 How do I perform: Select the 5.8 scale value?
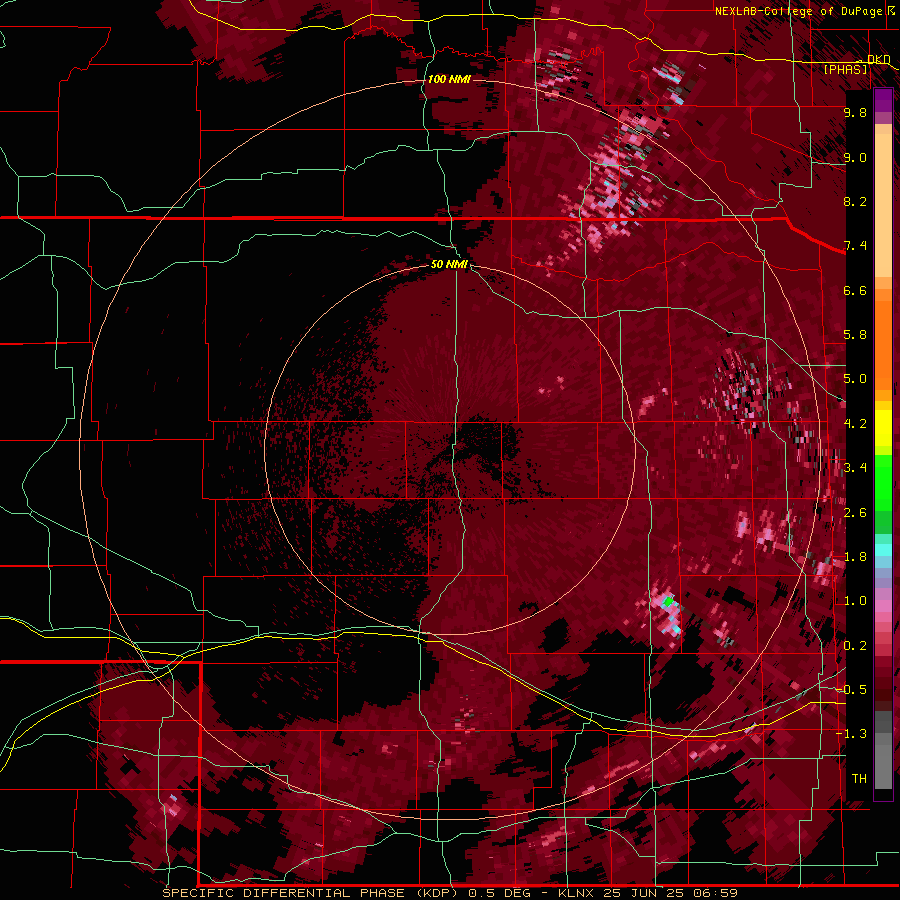(x=855, y=335)
